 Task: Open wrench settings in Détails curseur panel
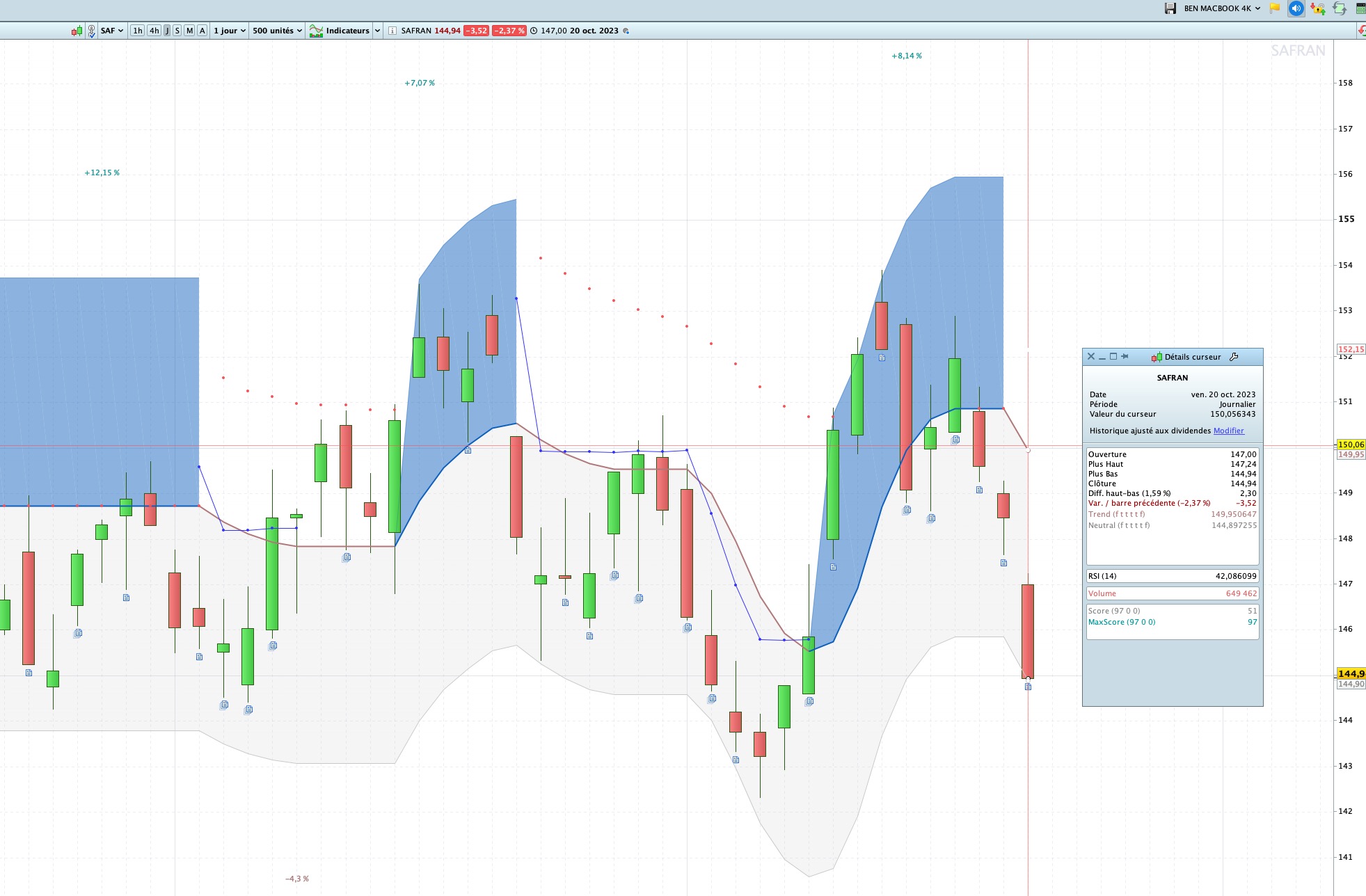coord(1234,357)
